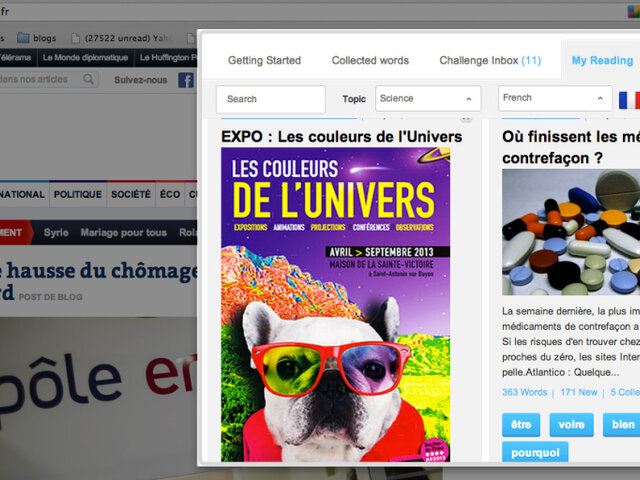Click Mariage pour tous topic link

pyautogui.click(x=124, y=233)
